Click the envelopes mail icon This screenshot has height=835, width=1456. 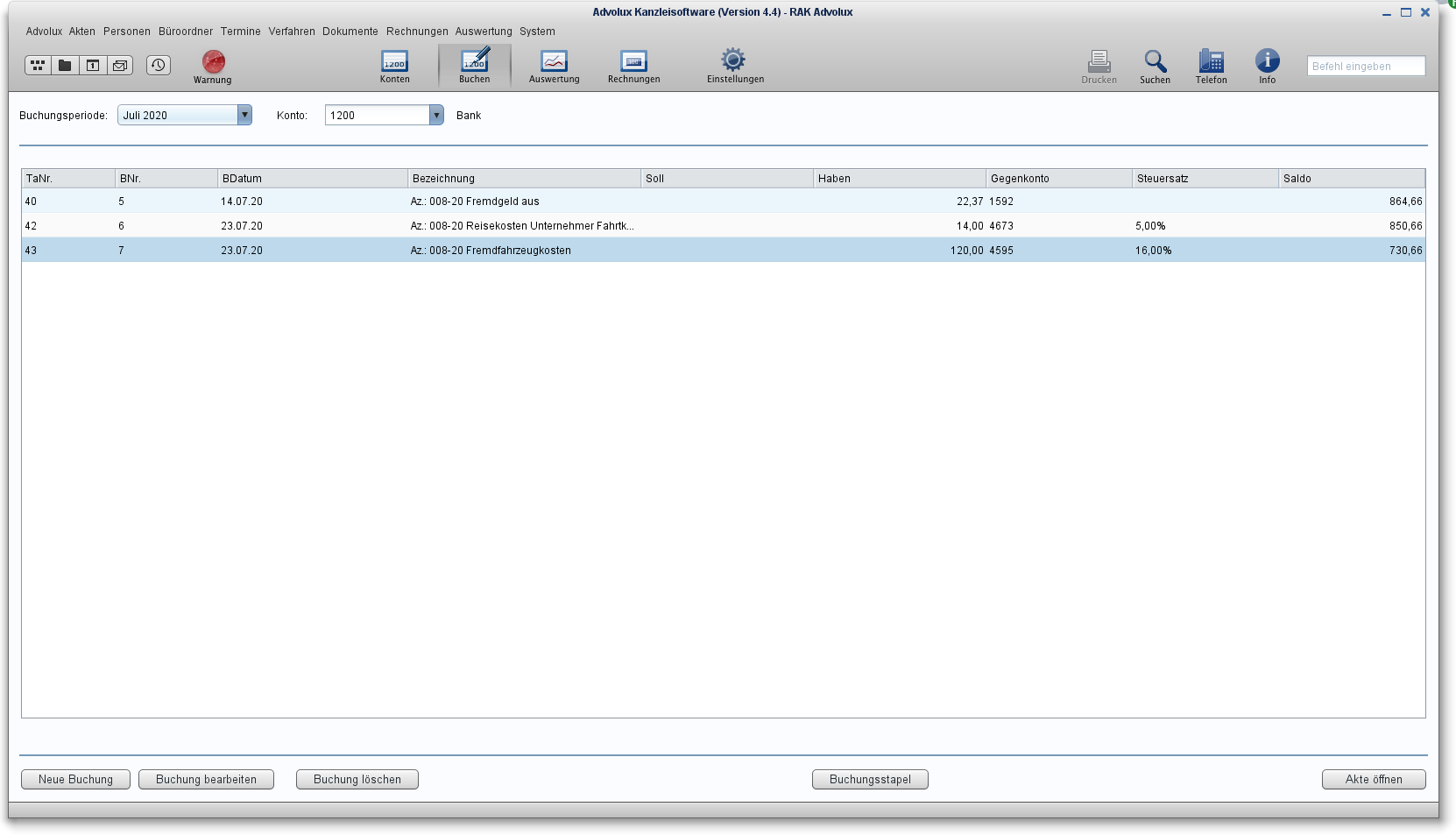click(120, 65)
